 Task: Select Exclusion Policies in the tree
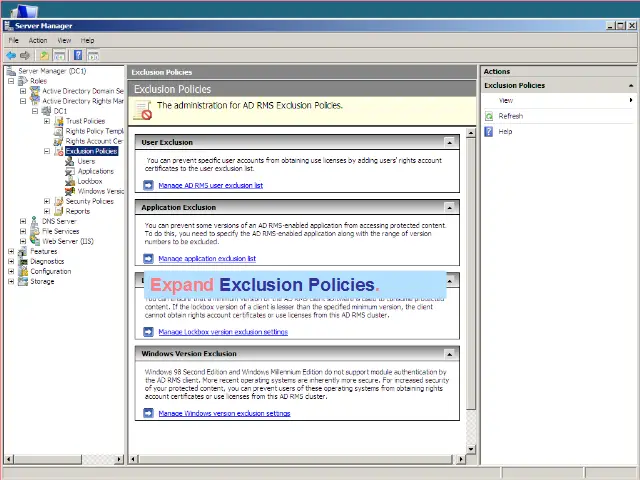pyautogui.click(x=91, y=151)
